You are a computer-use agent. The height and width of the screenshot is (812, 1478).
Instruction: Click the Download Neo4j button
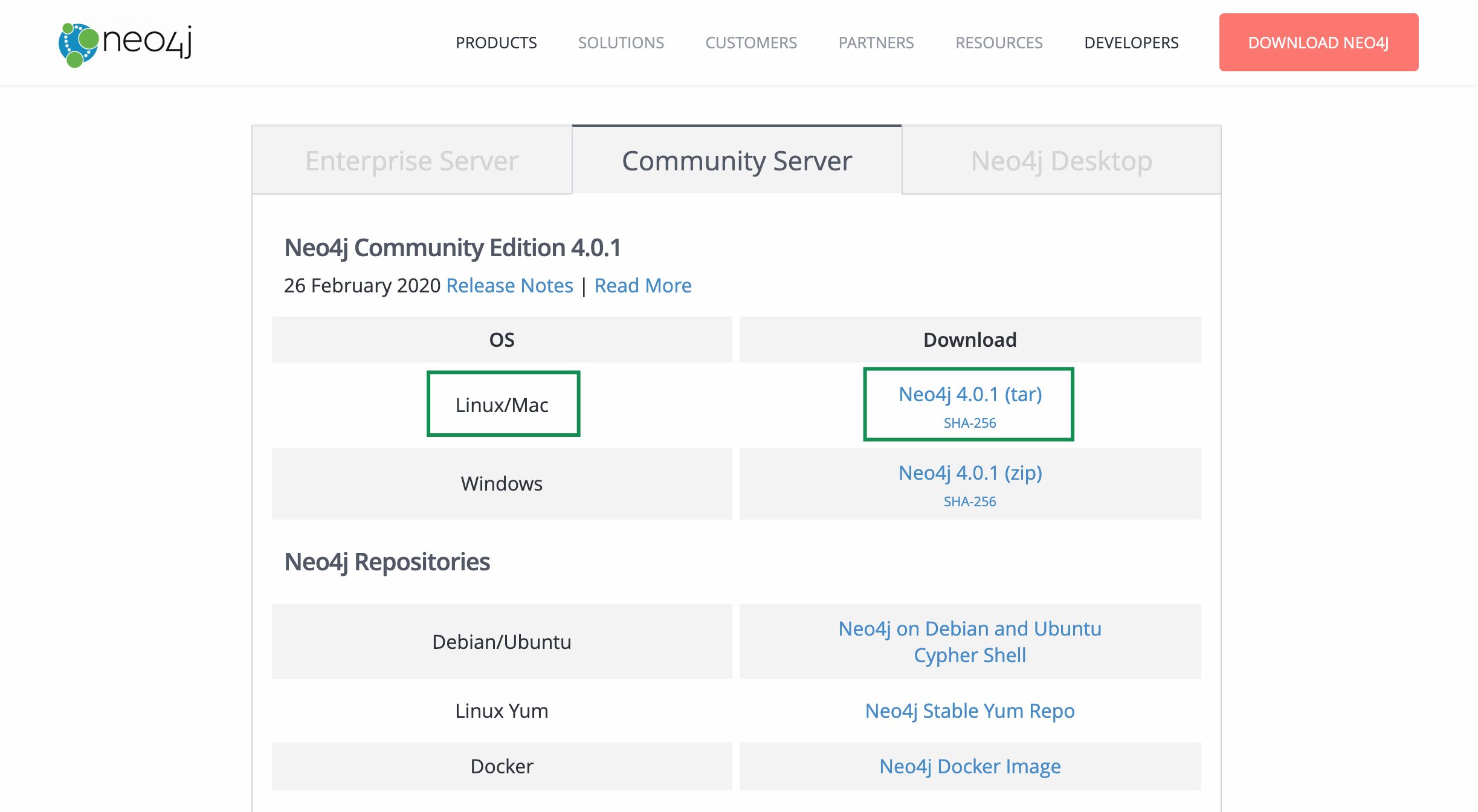click(1318, 42)
